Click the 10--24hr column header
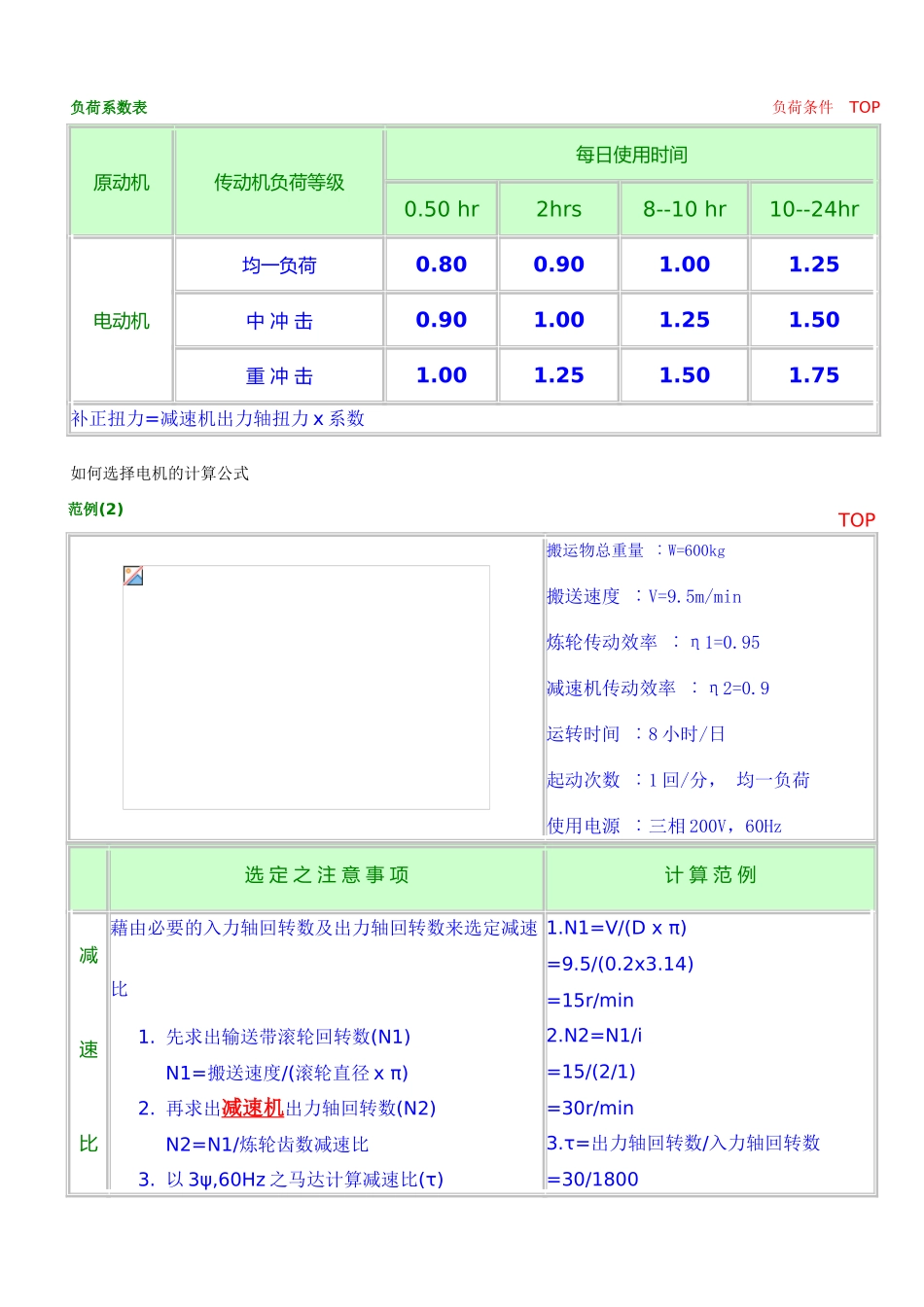 pyautogui.click(x=814, y=209)
